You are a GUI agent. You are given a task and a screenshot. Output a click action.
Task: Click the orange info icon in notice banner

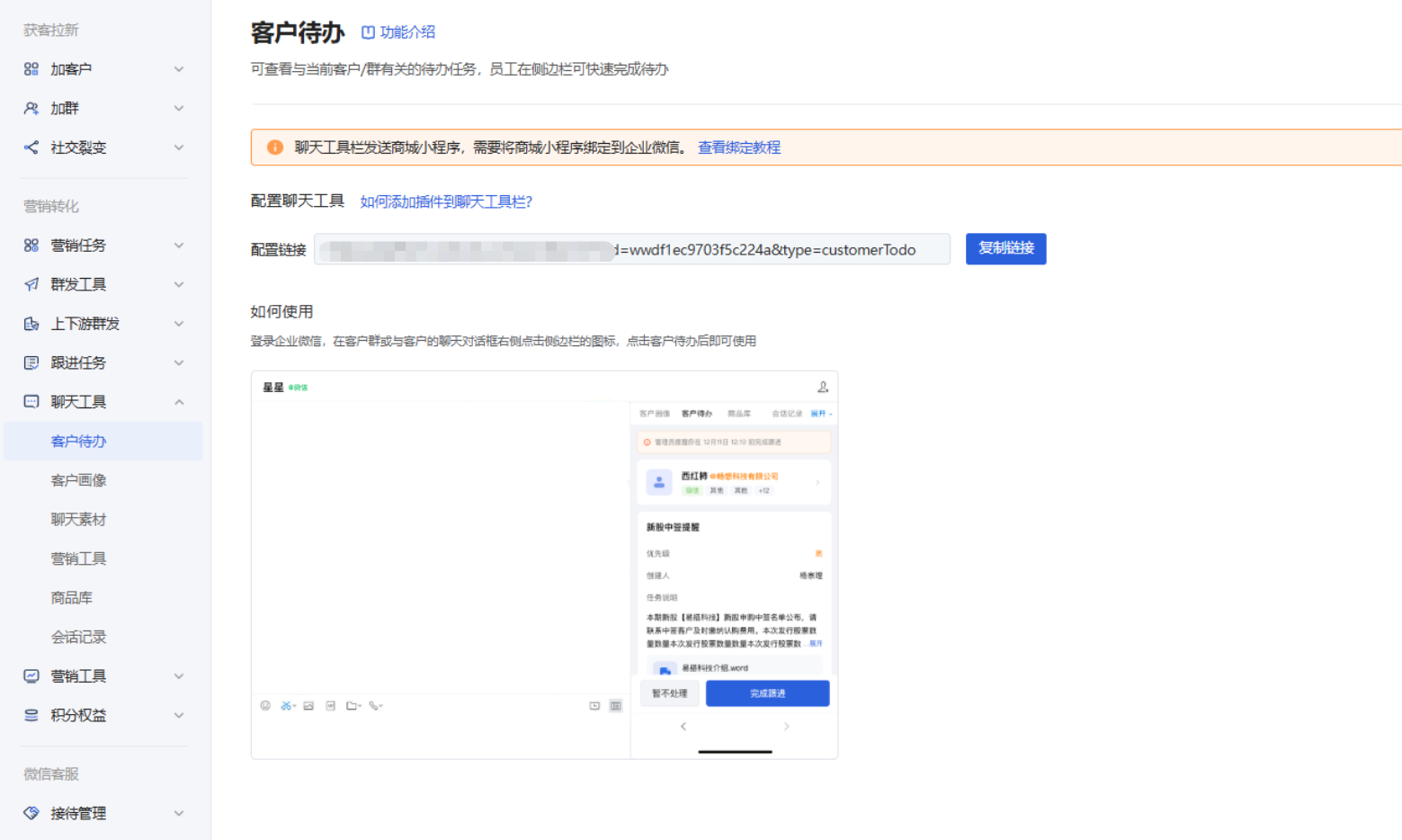(275, 147)
